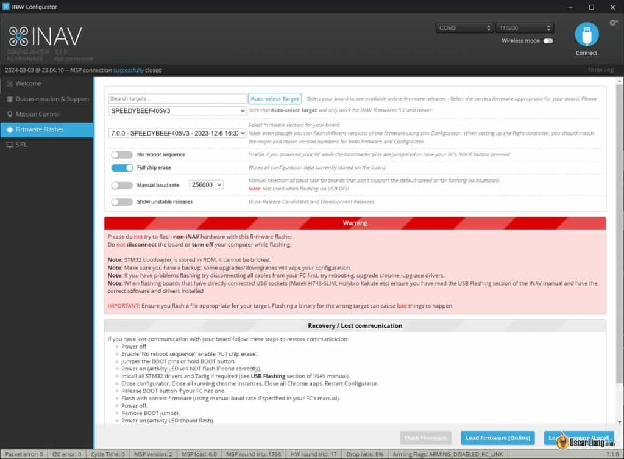Click the Welcome tab icon
This screenshot has width=624, height=459.
(10, 84)
